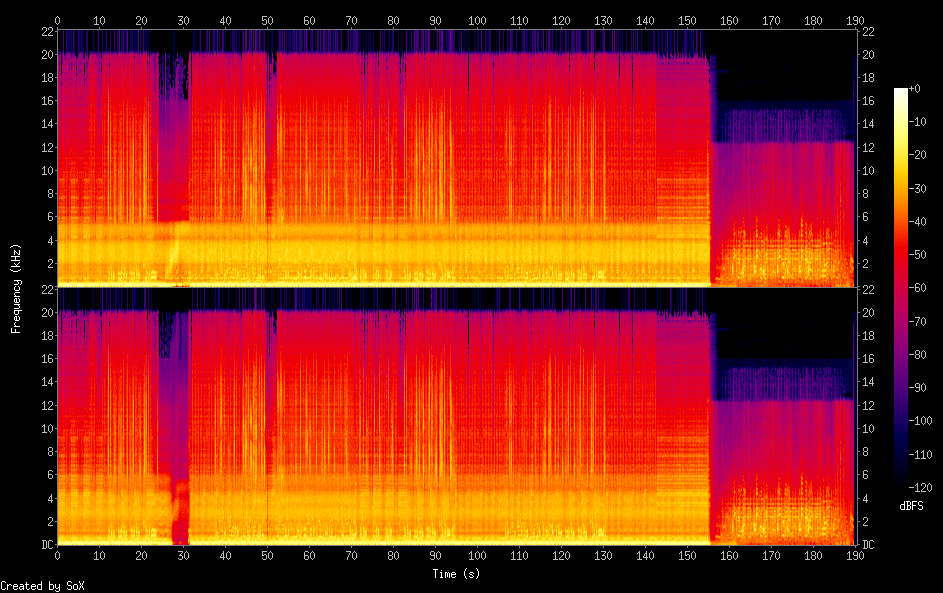Viewport: 943px width, 593px height.
Task: Click the quiet section after 160 seconds in lower channel
Action: [780, 450]
